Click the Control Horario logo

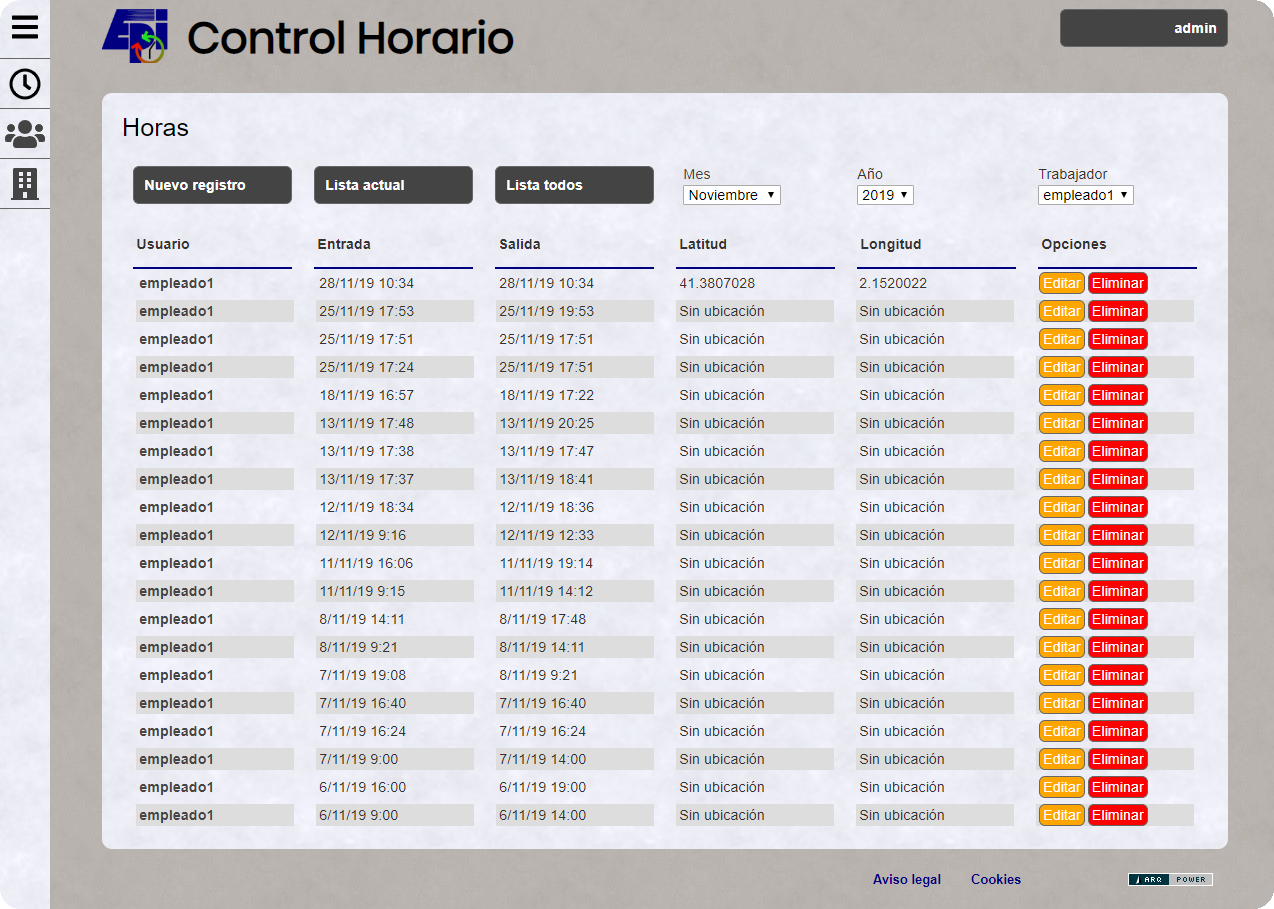pyautogui.click(x=308, y=37)
